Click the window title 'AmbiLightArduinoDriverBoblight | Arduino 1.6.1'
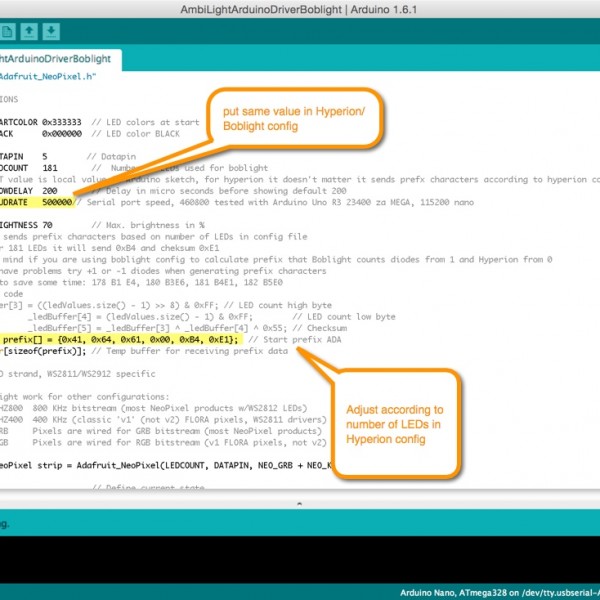Screen dimensions: 600x600 (x=298, y=9)
